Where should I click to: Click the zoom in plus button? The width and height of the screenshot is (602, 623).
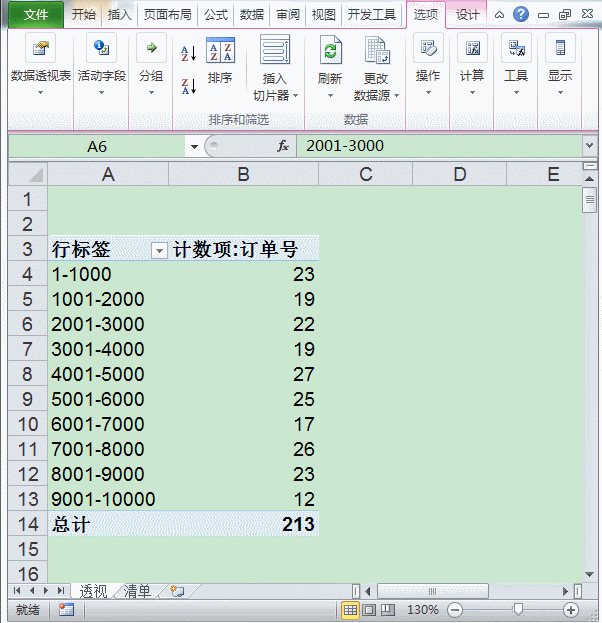(571, 609)
